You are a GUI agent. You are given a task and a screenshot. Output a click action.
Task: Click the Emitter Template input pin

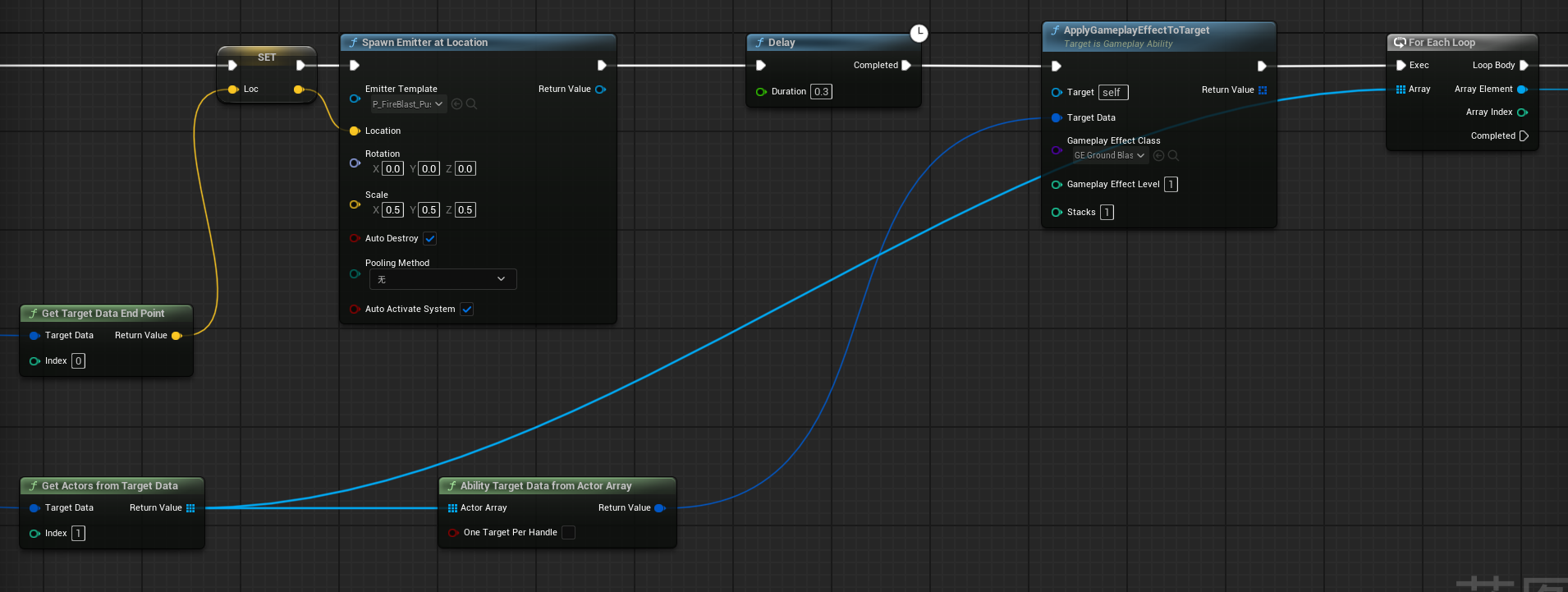click(x=355, y=98)
